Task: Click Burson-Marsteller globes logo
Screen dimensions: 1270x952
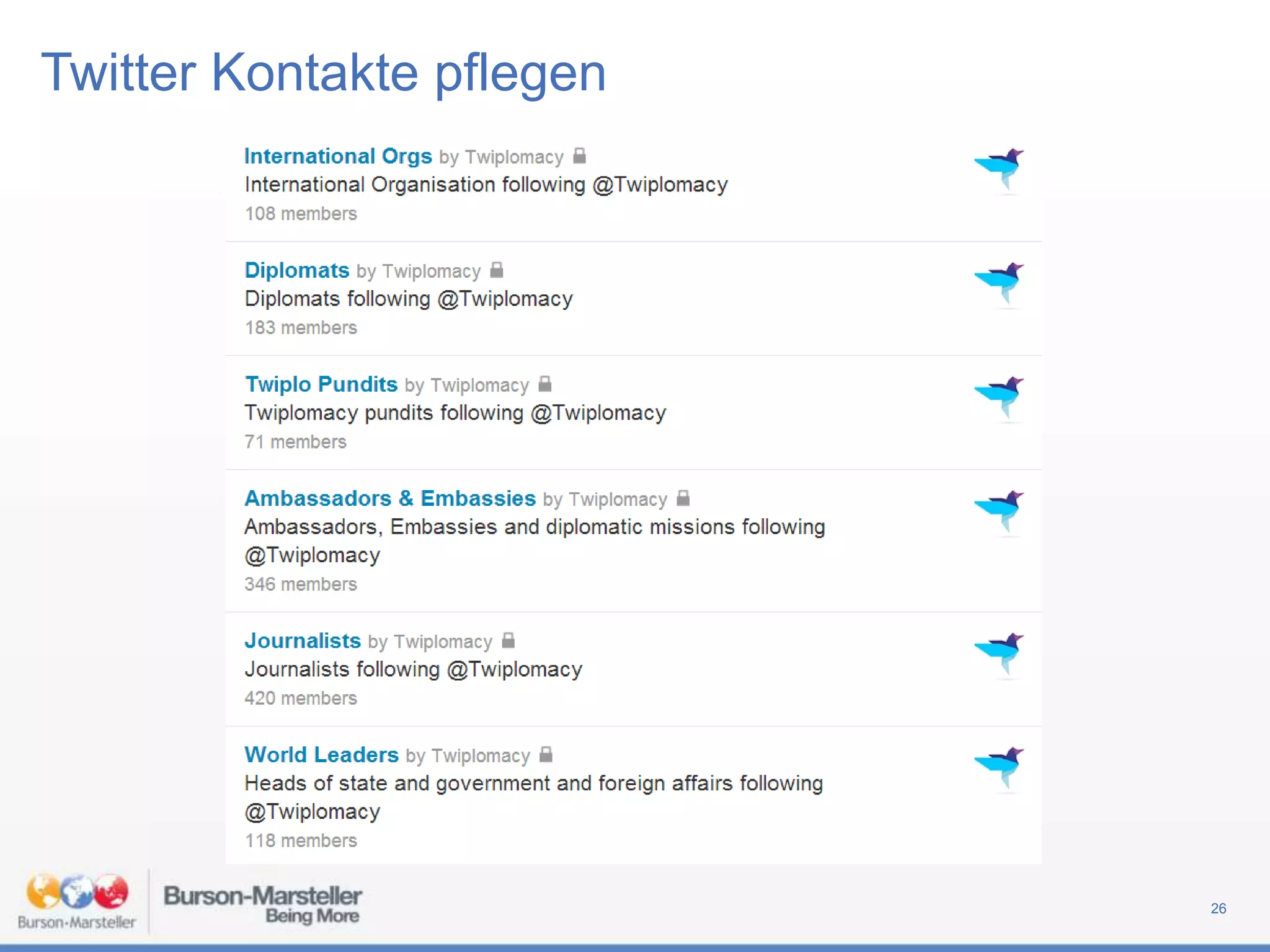Action: [76, 902]
